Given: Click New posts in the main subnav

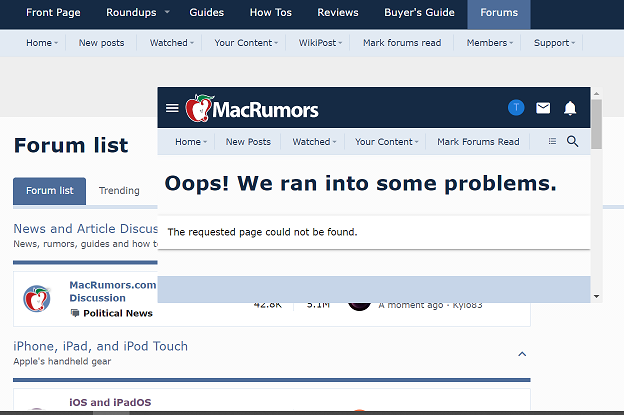Looking at the screenshot, I should coord(101,43).
